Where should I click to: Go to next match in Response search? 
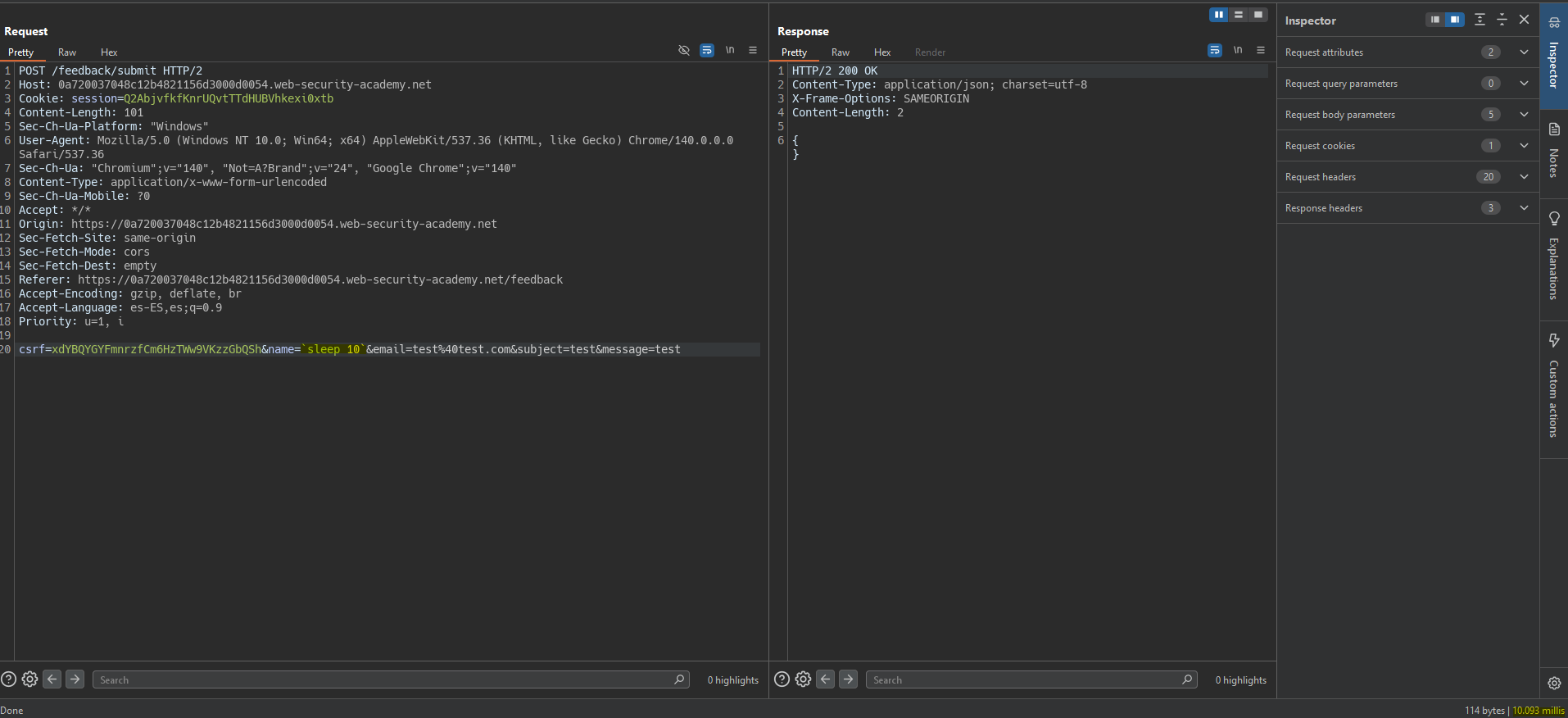[x=849, y=679]
